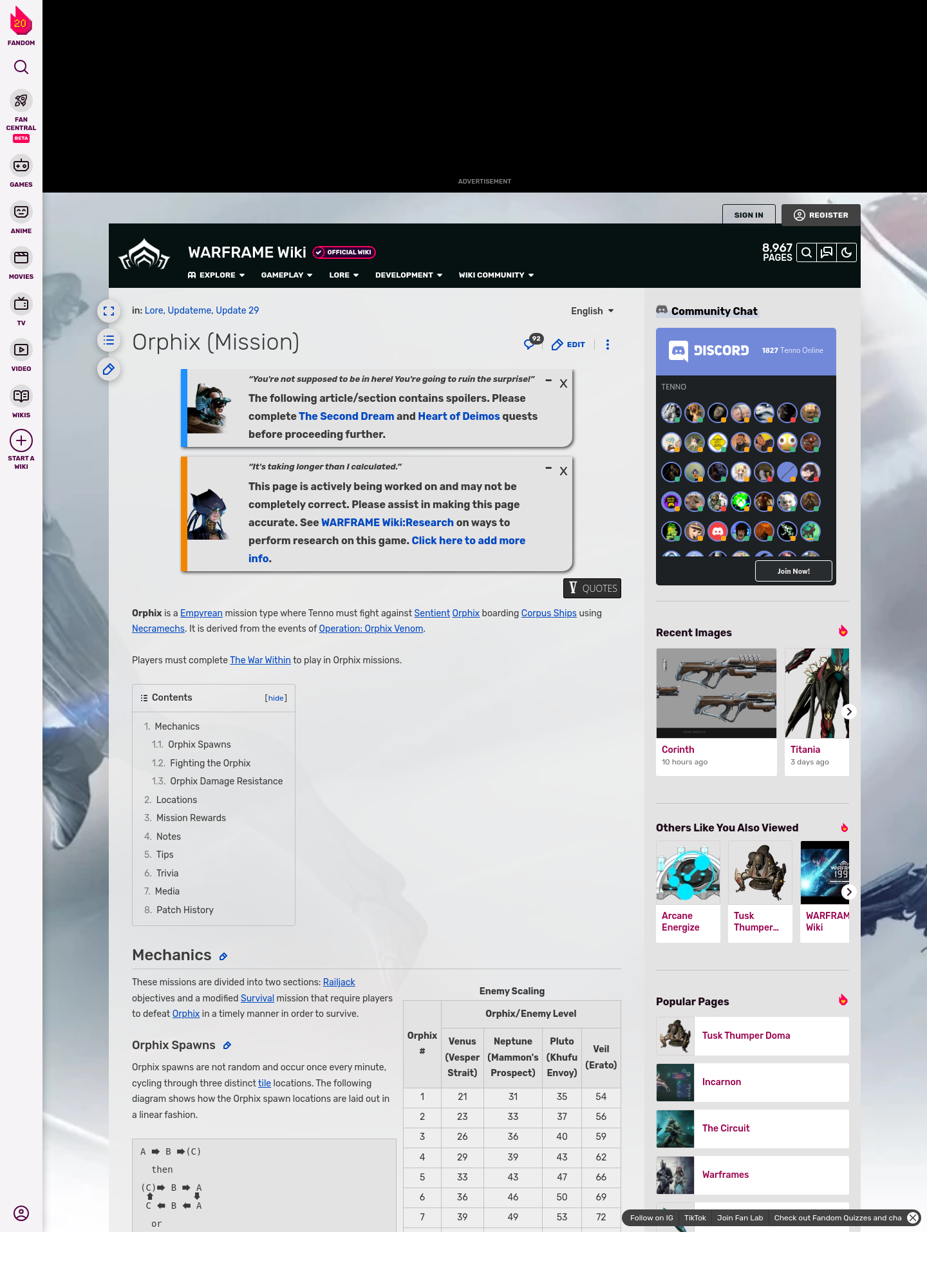Open Tusk Thumper Doma popular page
The width and height of the screenshot is (927, 1288).
753,1036
